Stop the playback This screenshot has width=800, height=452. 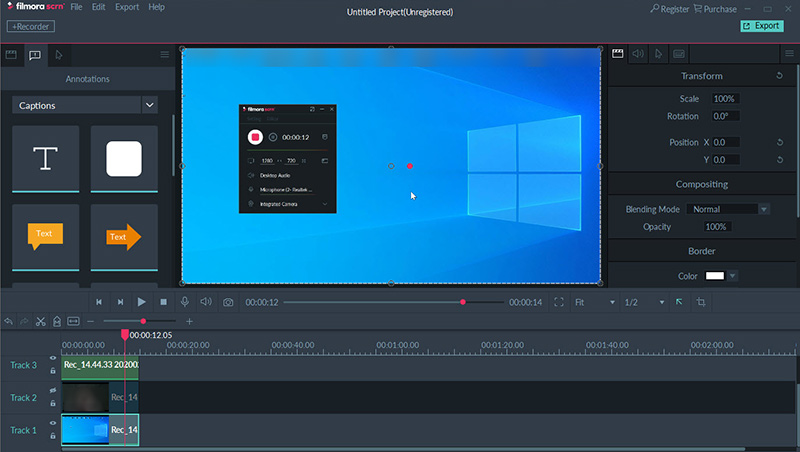[x=163, y=302]
